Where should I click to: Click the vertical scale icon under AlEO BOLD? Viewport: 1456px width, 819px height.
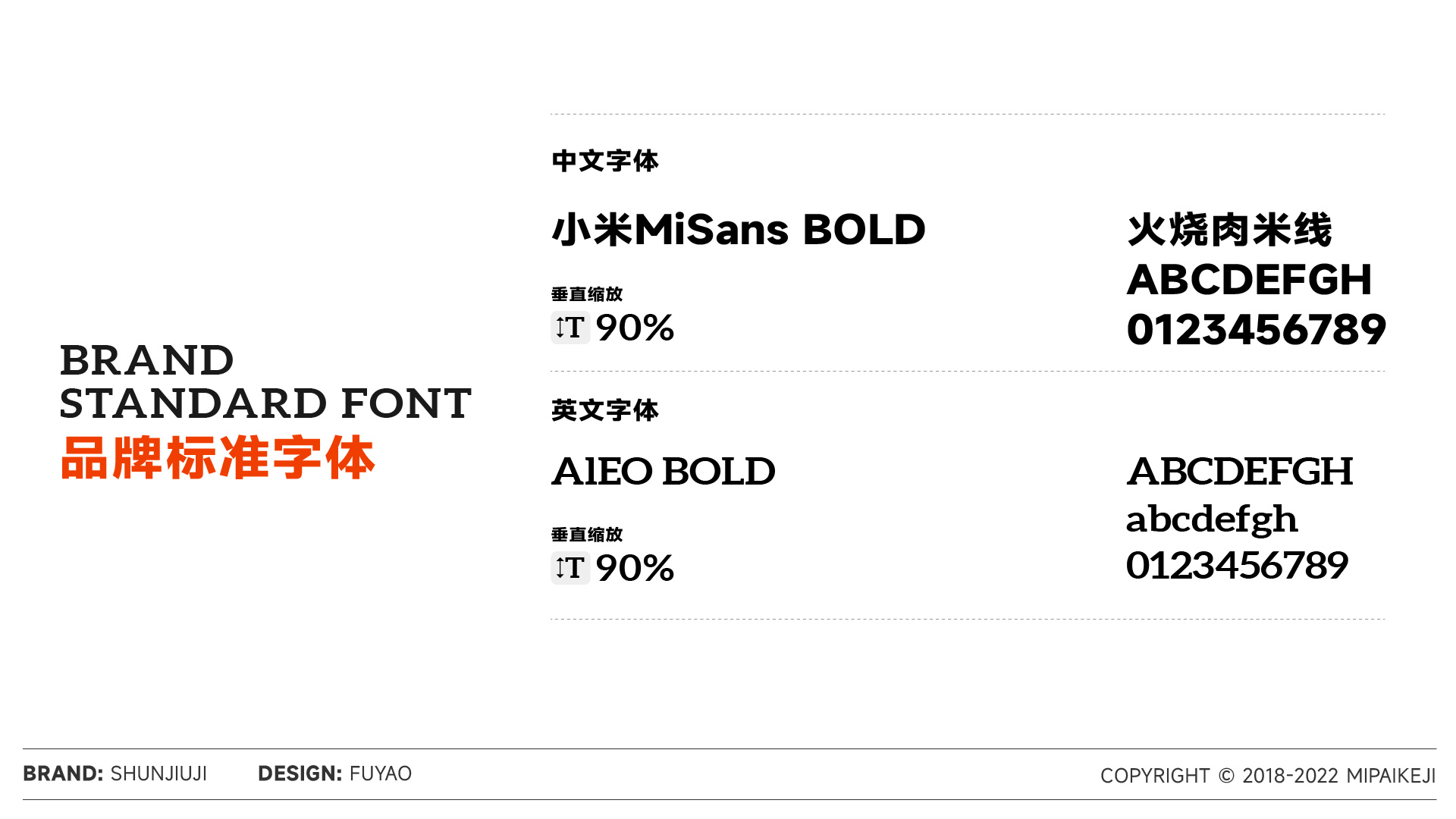click(x=570, y=568)
